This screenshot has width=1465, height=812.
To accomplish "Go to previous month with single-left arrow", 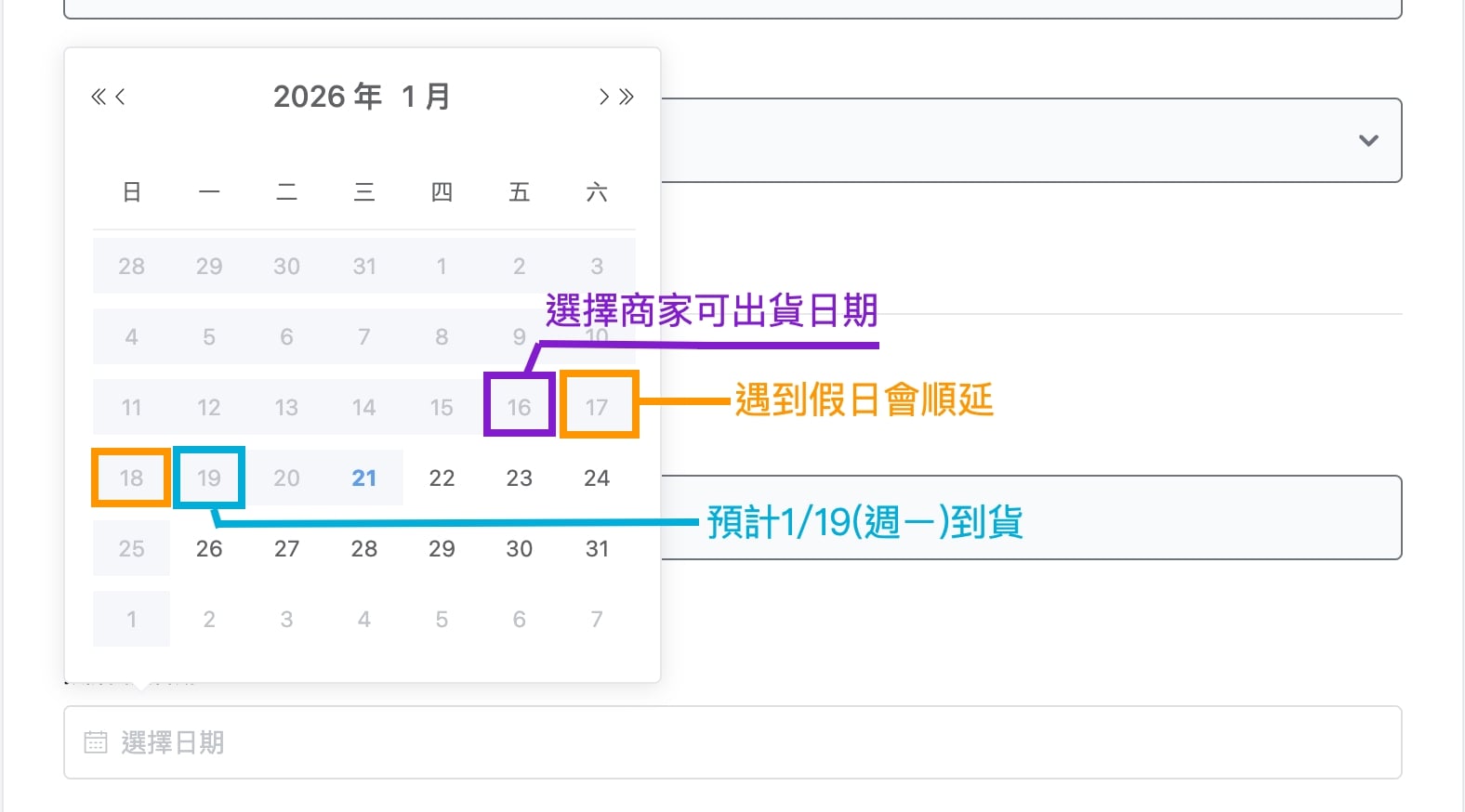I will [x=120, y=97].
